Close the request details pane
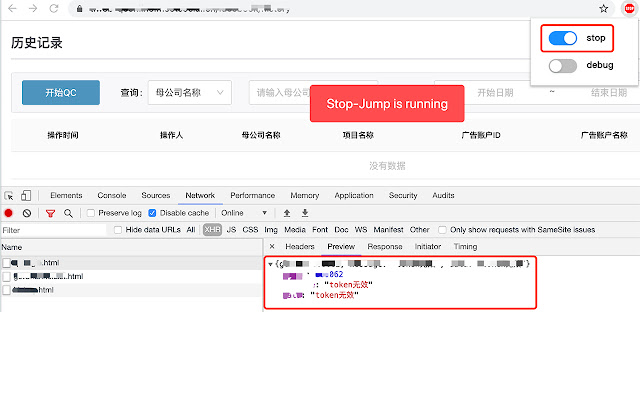Screen dimensions: 640x400 (272, 247)
